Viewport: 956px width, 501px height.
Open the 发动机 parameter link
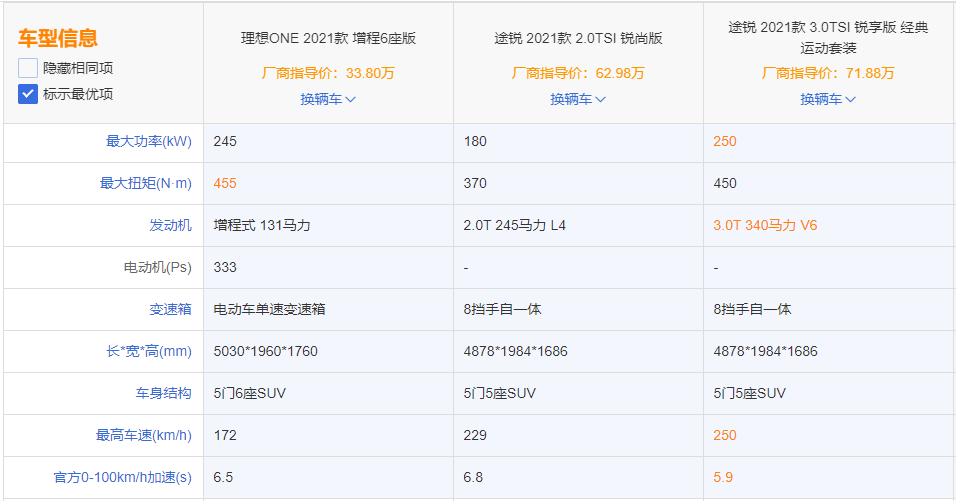[x=171, y=226]
